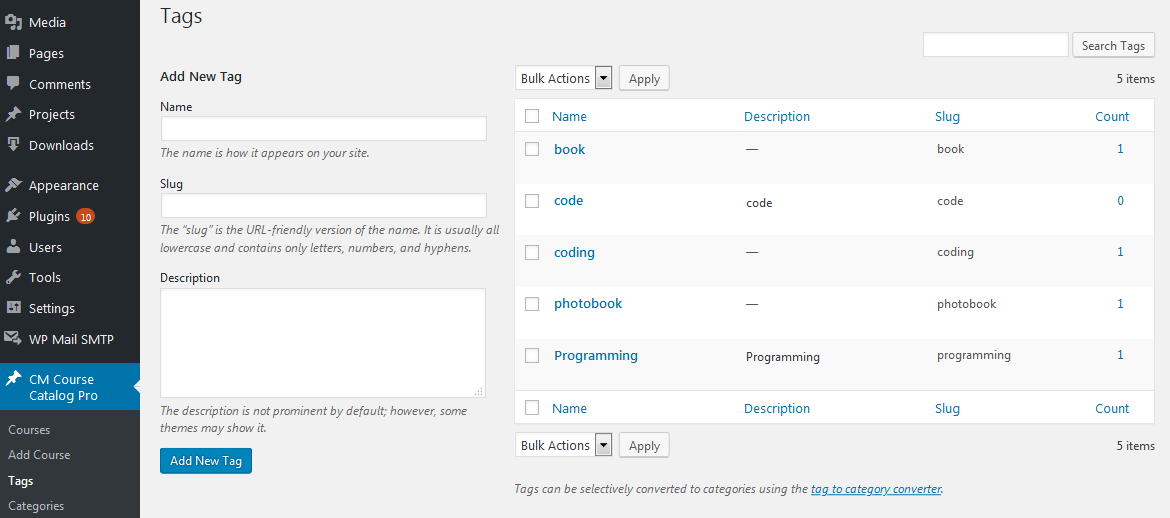Open Tools via the wrench icon
Viewport: 1170px width, 518px height.
[13, 277]
